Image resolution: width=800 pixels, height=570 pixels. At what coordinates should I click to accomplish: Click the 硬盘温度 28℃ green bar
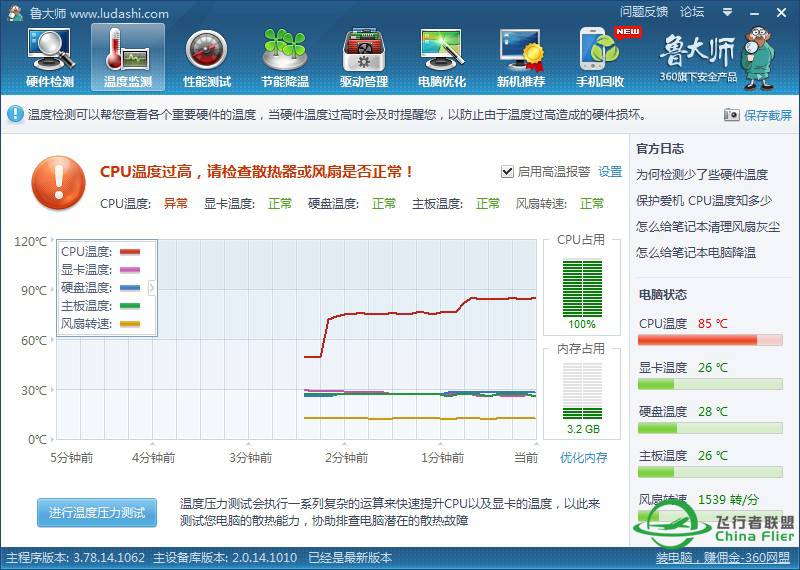click(710, 428)
